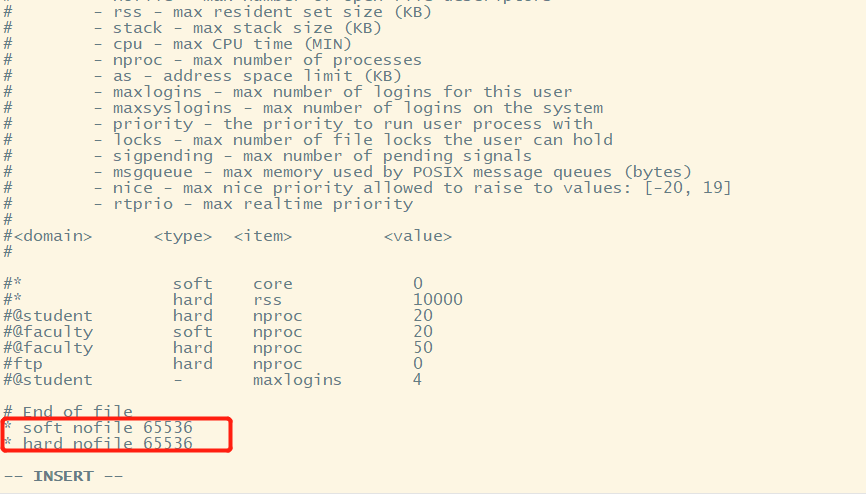This screenshot has height=495, width=866.
Task: Click '(bytes)' in the msgqueue line
Action: [658, 172]
